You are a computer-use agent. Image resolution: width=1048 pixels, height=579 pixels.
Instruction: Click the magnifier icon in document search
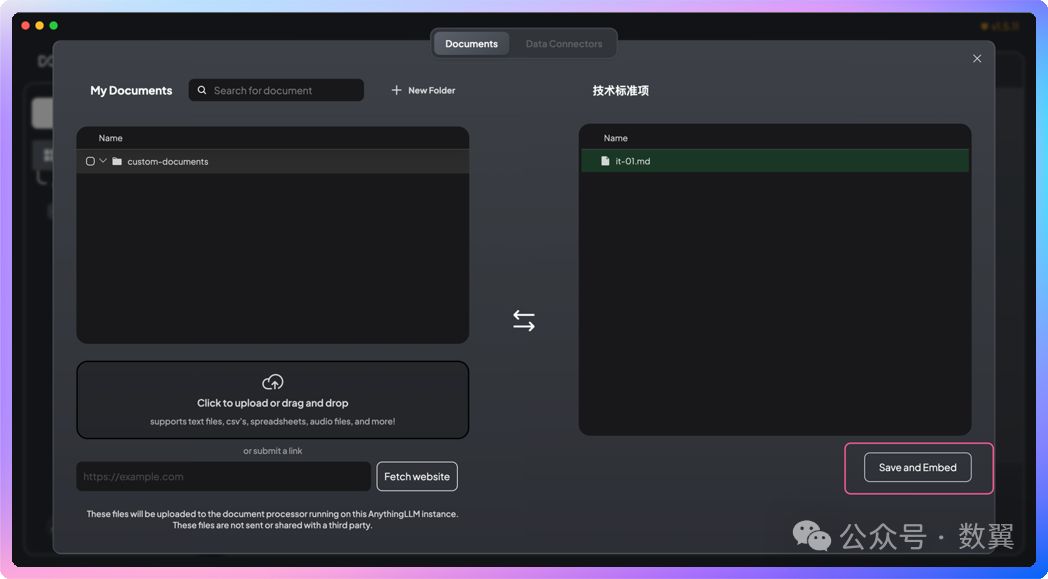[203, 91]
